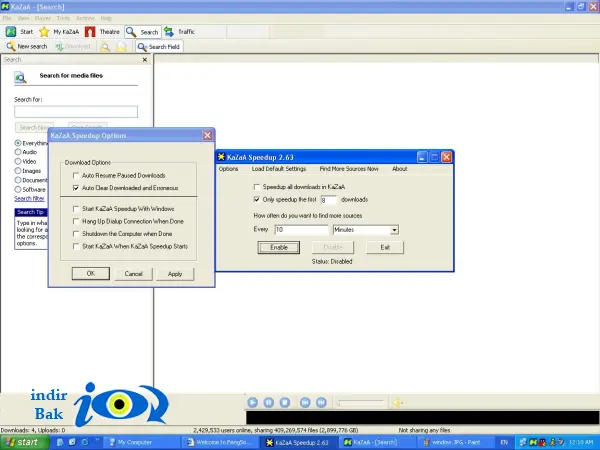The height and width of the screenshot is (450, 600).
Task: Start a New search
Action: (27, 46)
